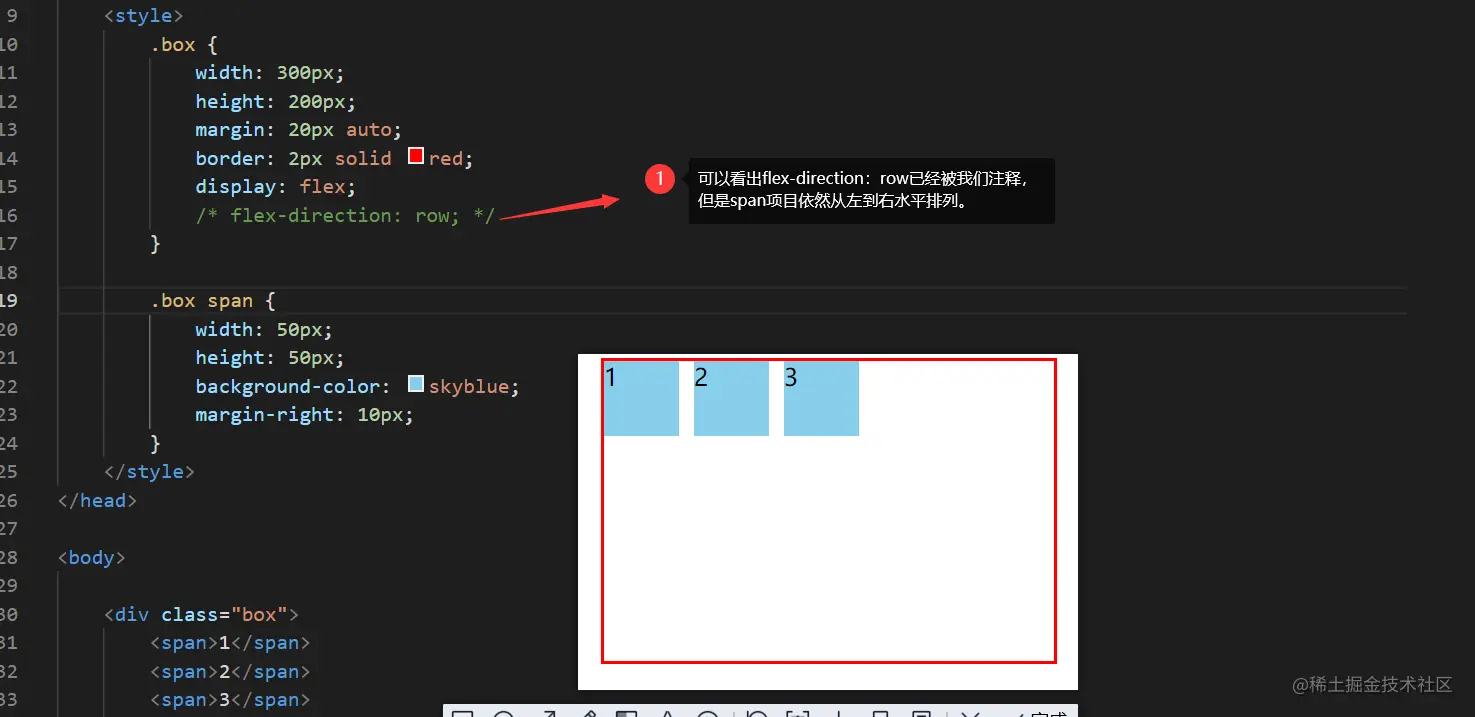Click the blue box labeled 2 in preview

tap(731, 398)
